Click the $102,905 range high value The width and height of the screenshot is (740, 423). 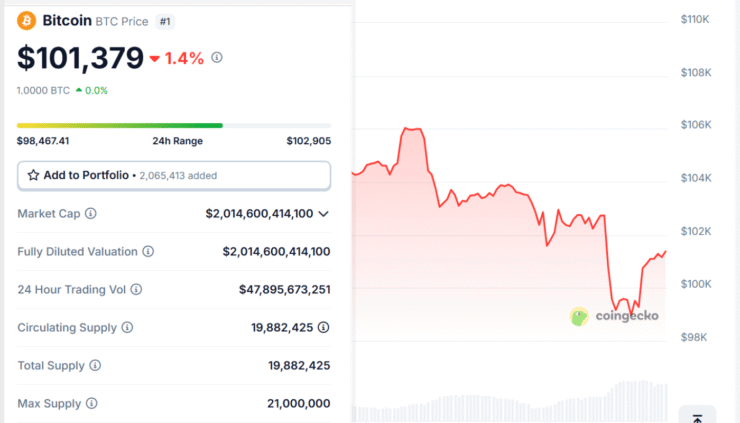coord(309,141)
